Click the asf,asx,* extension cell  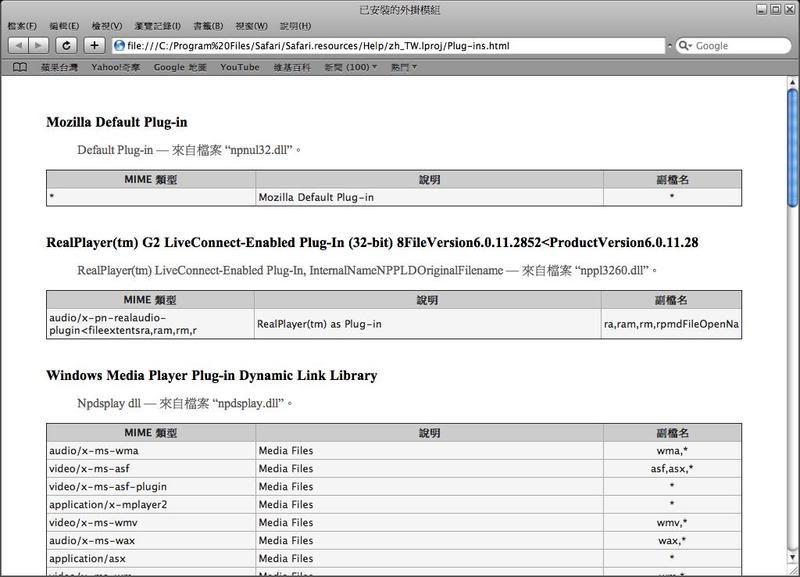click(672, 468)
